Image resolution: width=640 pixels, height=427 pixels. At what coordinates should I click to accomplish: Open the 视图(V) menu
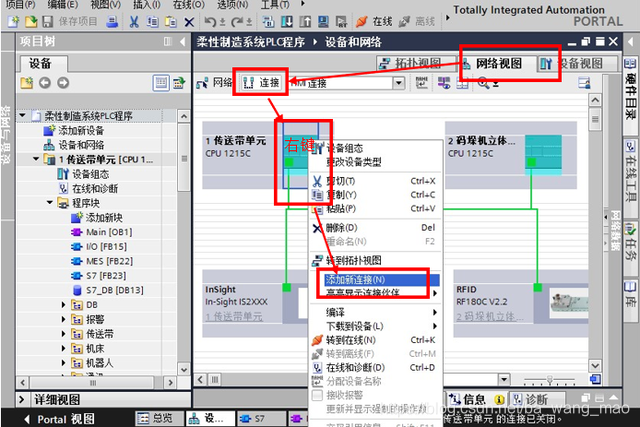(106, 4)
